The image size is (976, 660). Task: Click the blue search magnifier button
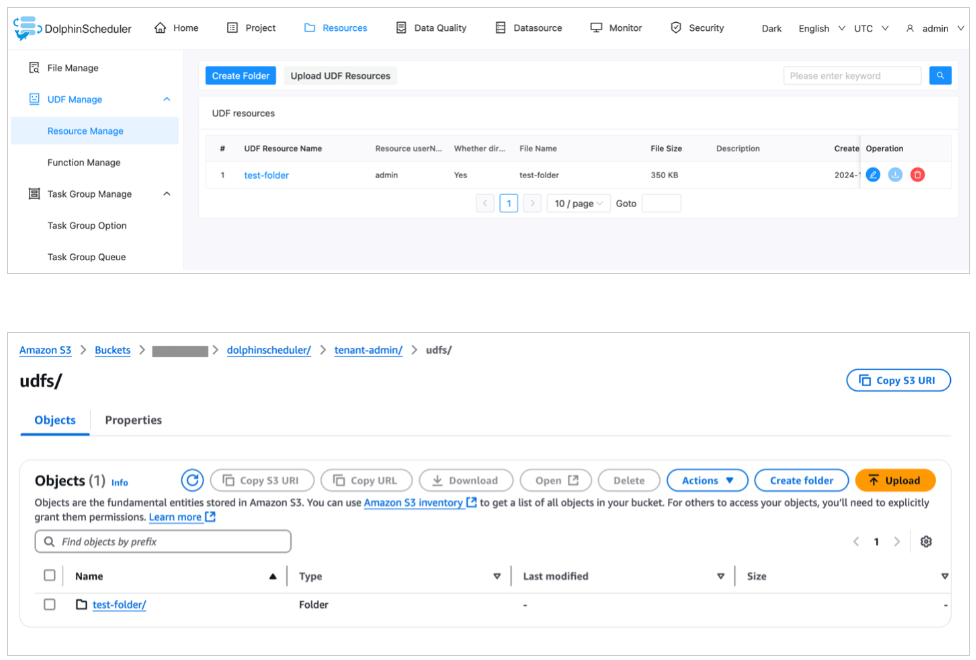coord(940,75)
